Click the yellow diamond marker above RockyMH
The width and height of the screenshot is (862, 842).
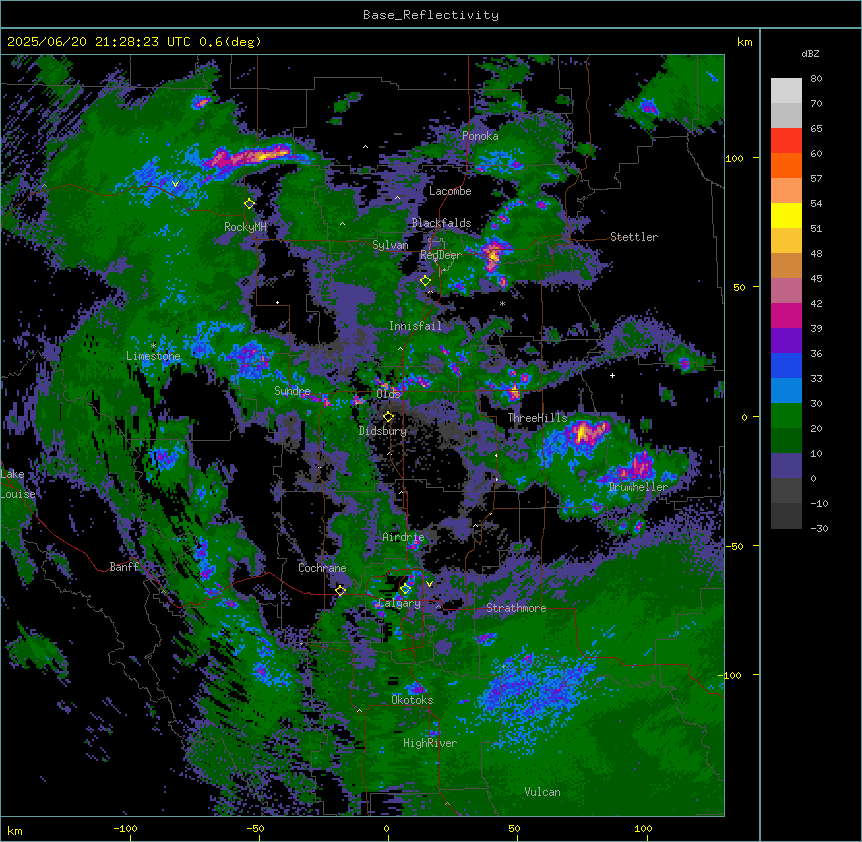click(249, 204)
